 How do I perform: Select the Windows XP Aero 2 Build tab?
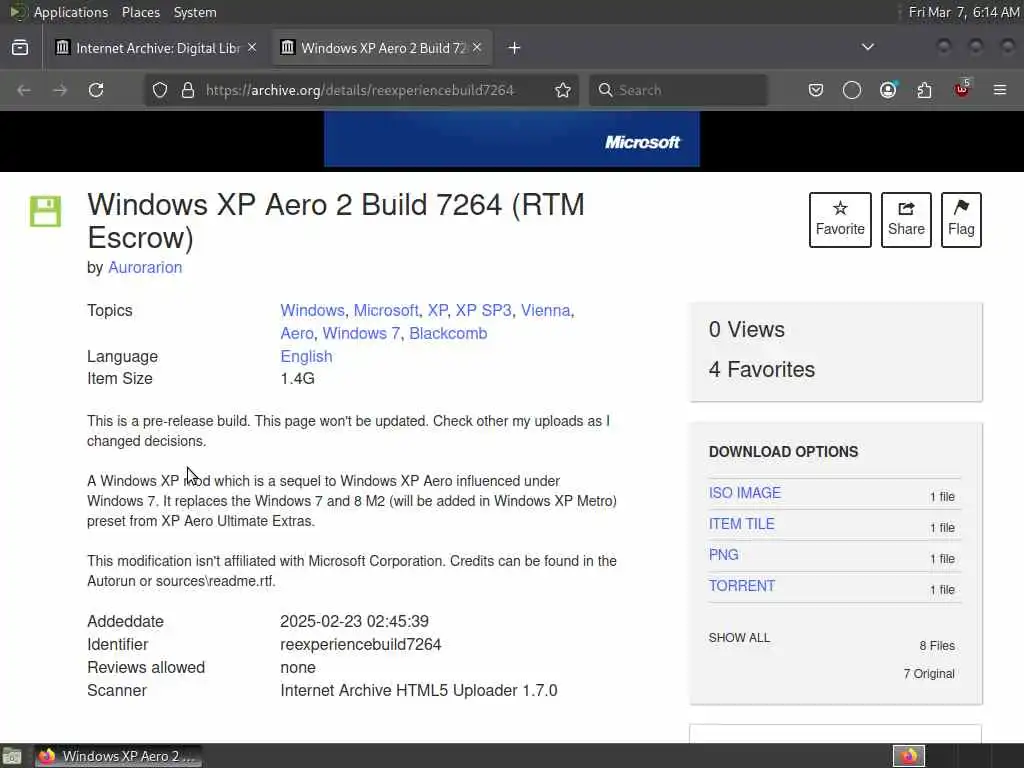(x=383, y=48)
